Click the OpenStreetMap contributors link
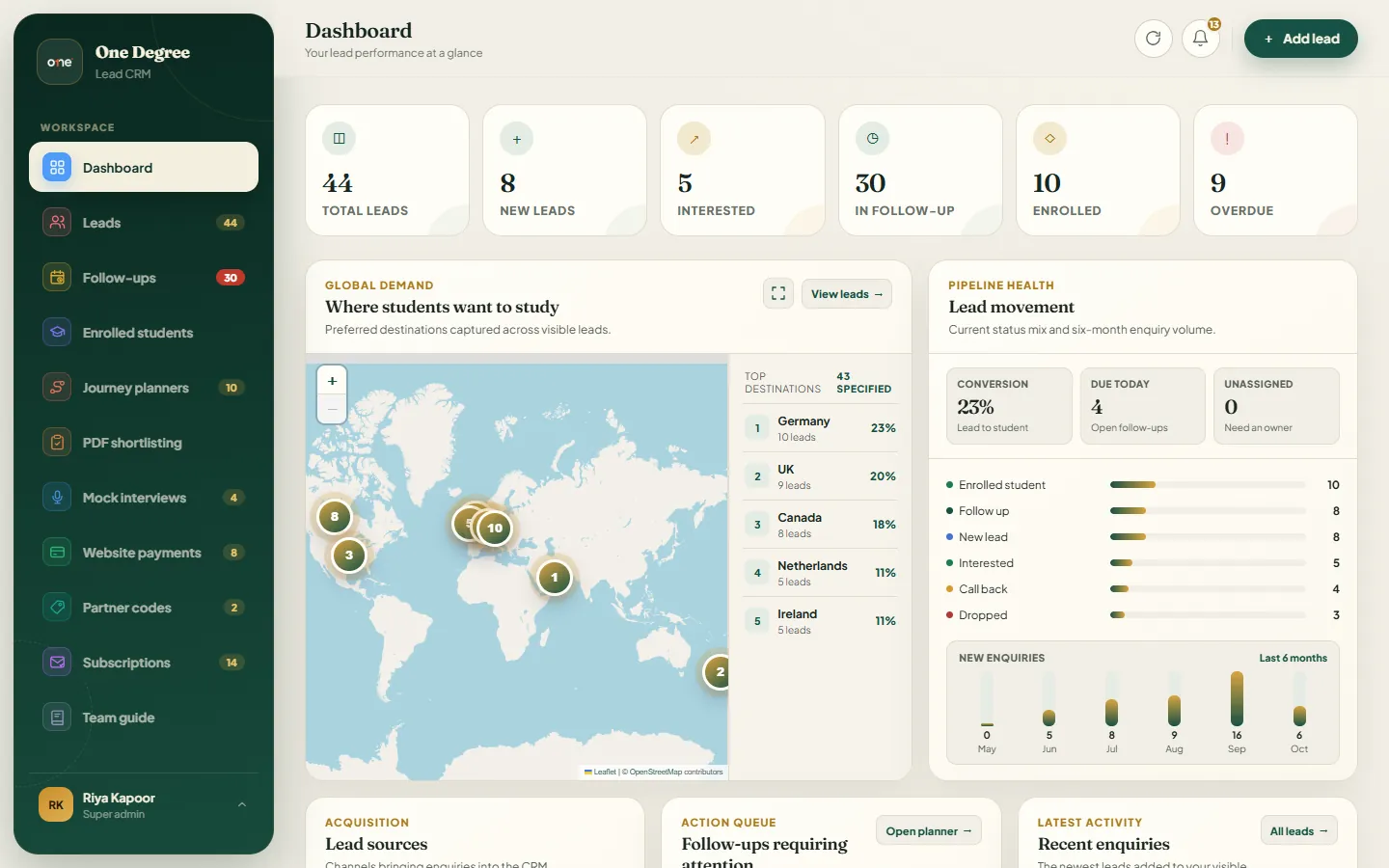 (x=676, y=772)
